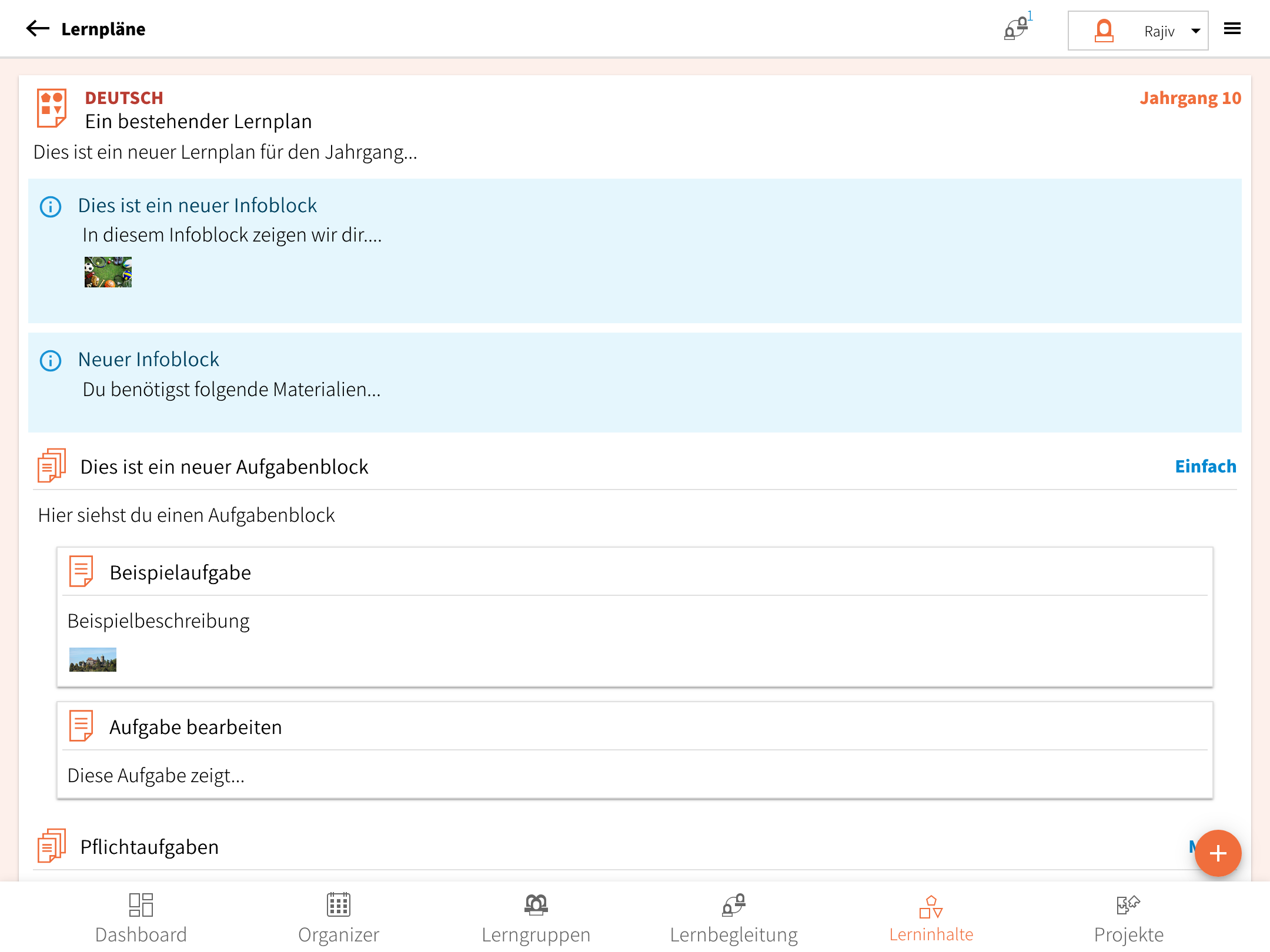This screenshot has height=952, width=1270.
Task: Click the Dies ist ein neuer Infoblock title
Action: (198, 206)
